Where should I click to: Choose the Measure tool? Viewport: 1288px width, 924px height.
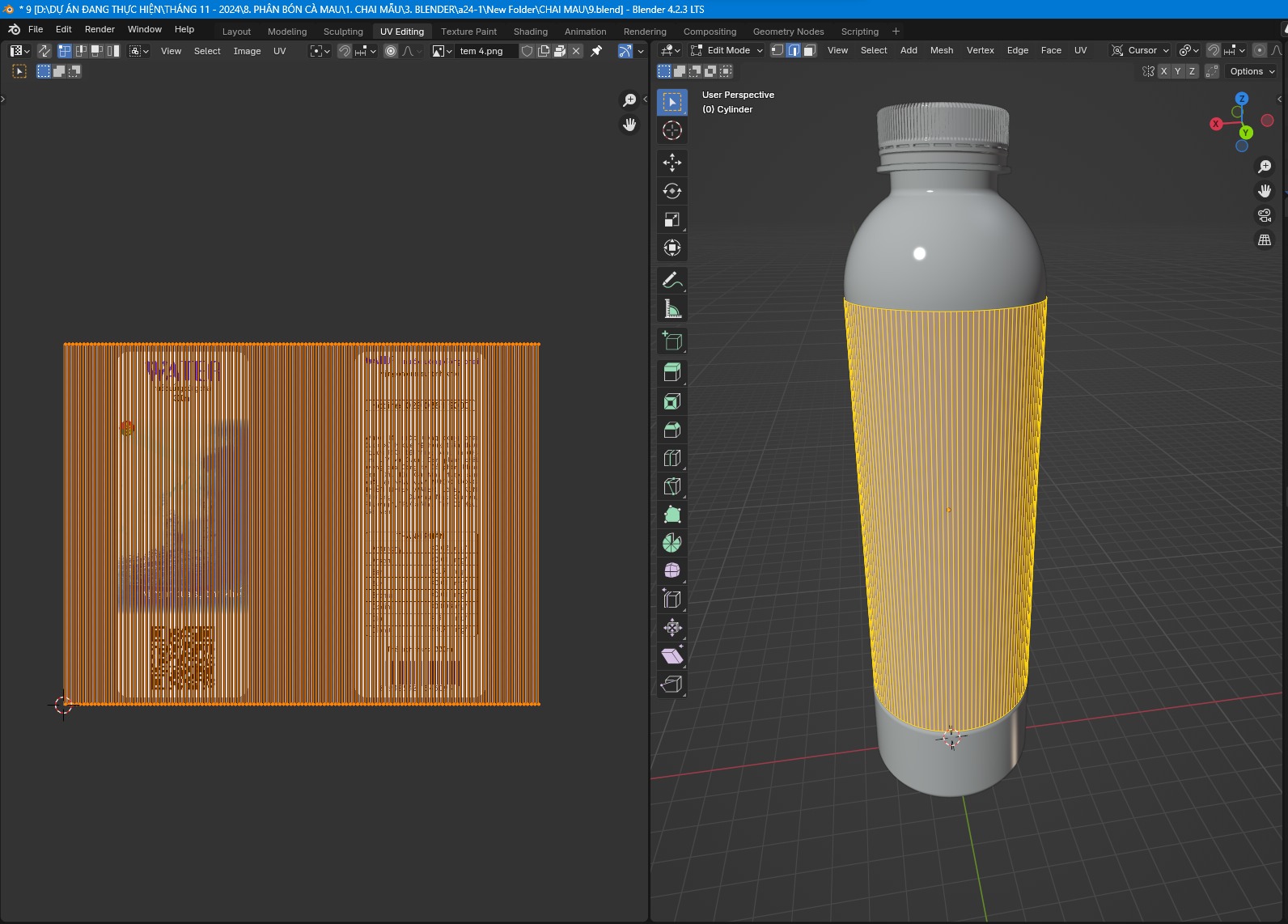point(672,308)
